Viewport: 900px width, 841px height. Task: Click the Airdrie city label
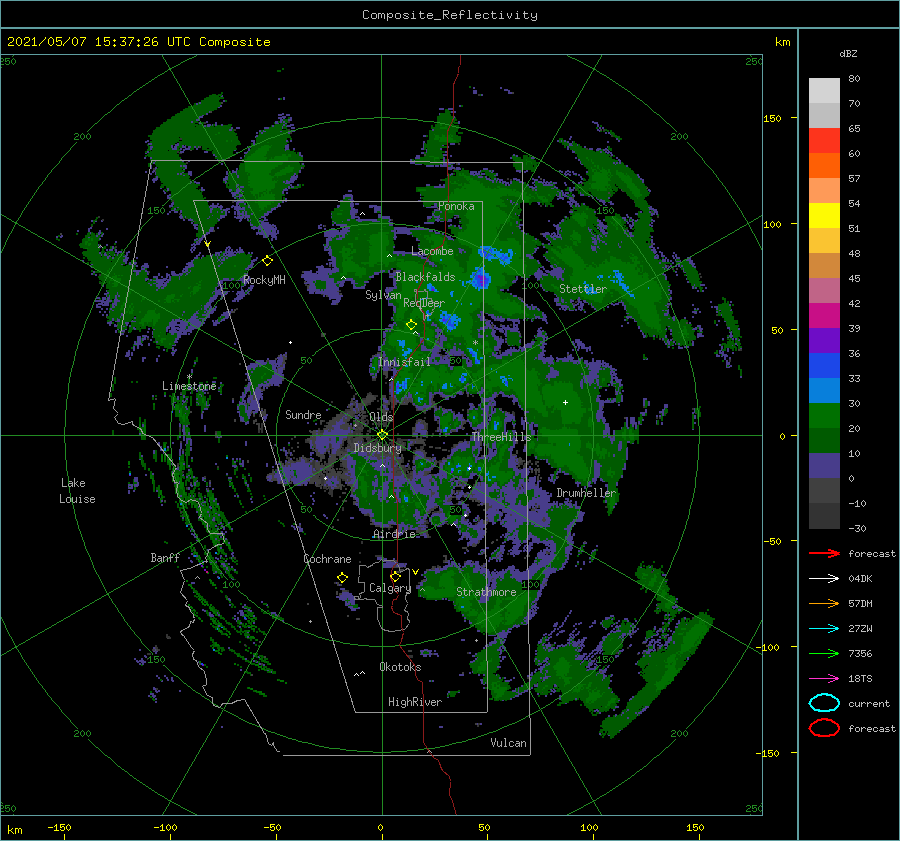pyautogui.click(x=394, y=534)
